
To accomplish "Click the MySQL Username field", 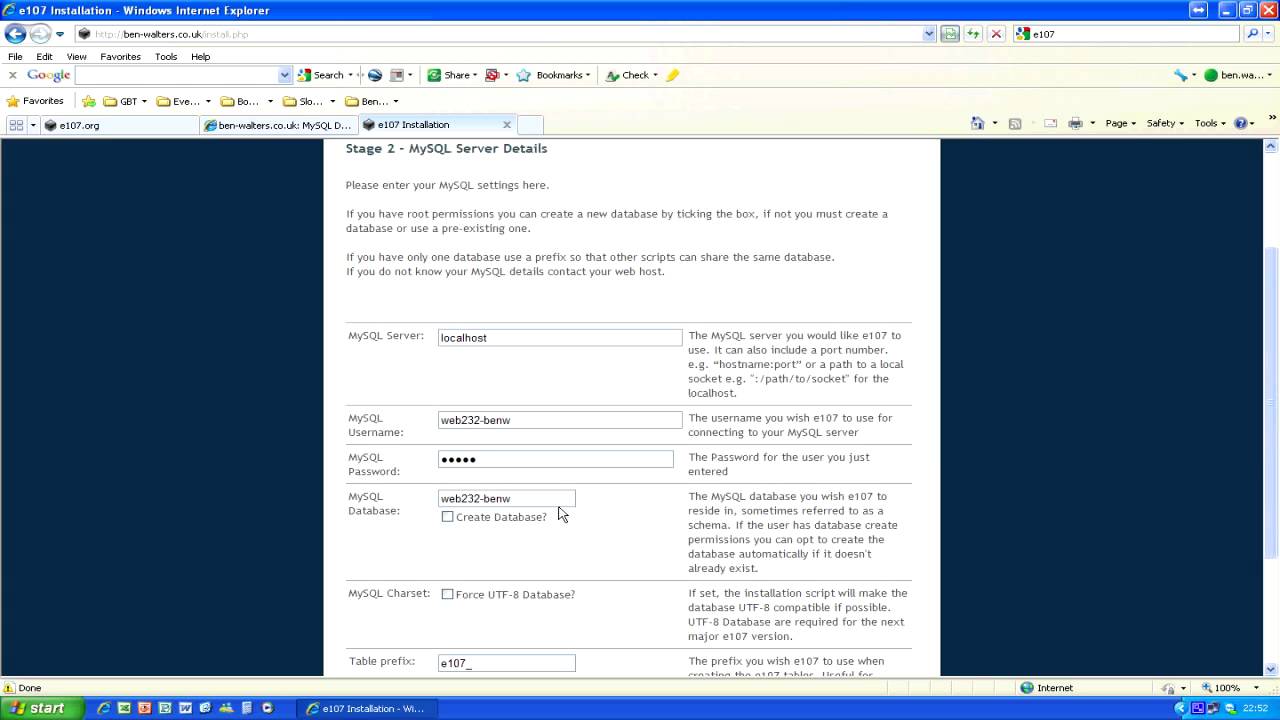I will pos(560,420).
